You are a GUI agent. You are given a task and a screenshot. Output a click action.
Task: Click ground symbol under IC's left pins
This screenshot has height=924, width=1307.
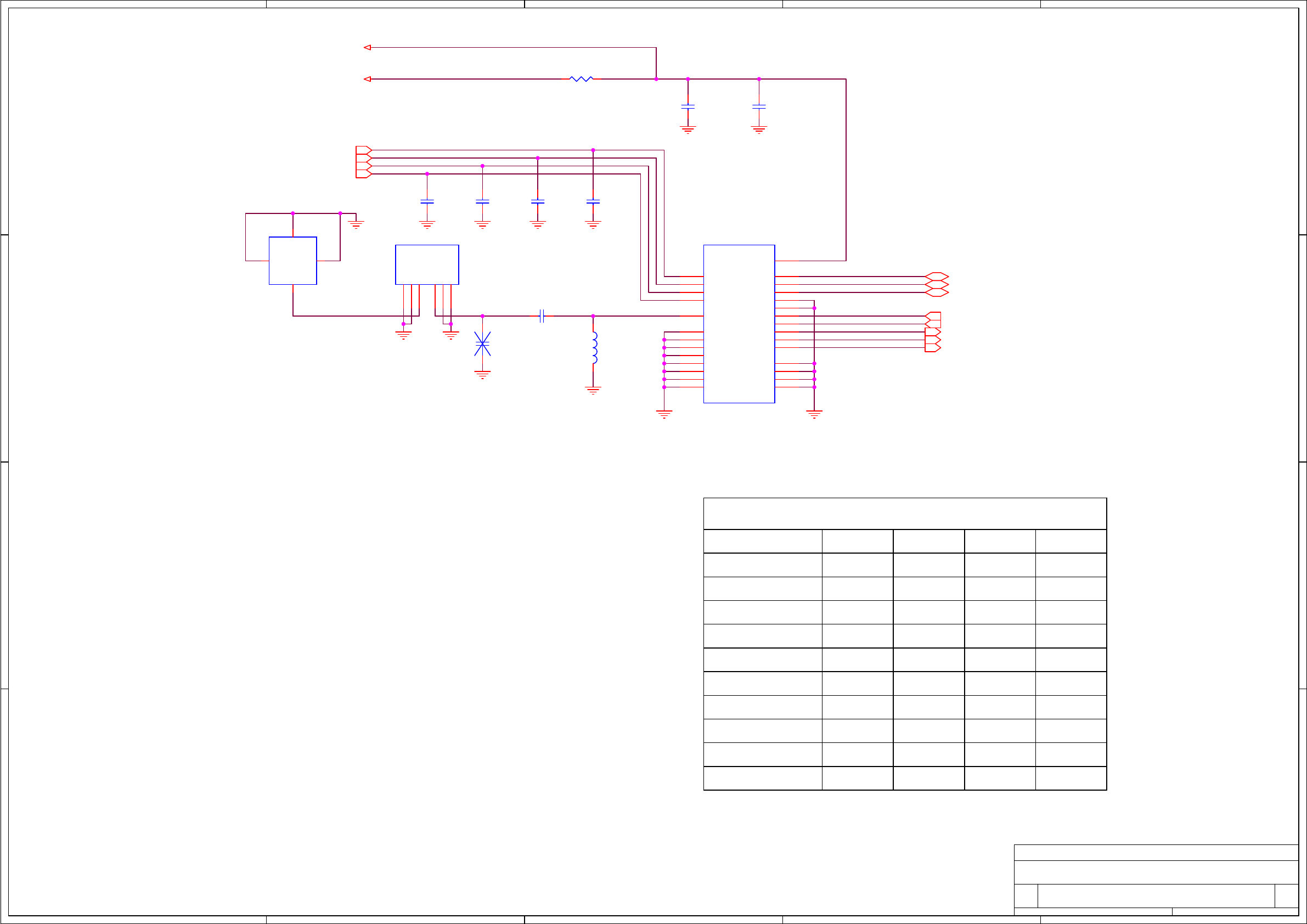tap(664, 414)
